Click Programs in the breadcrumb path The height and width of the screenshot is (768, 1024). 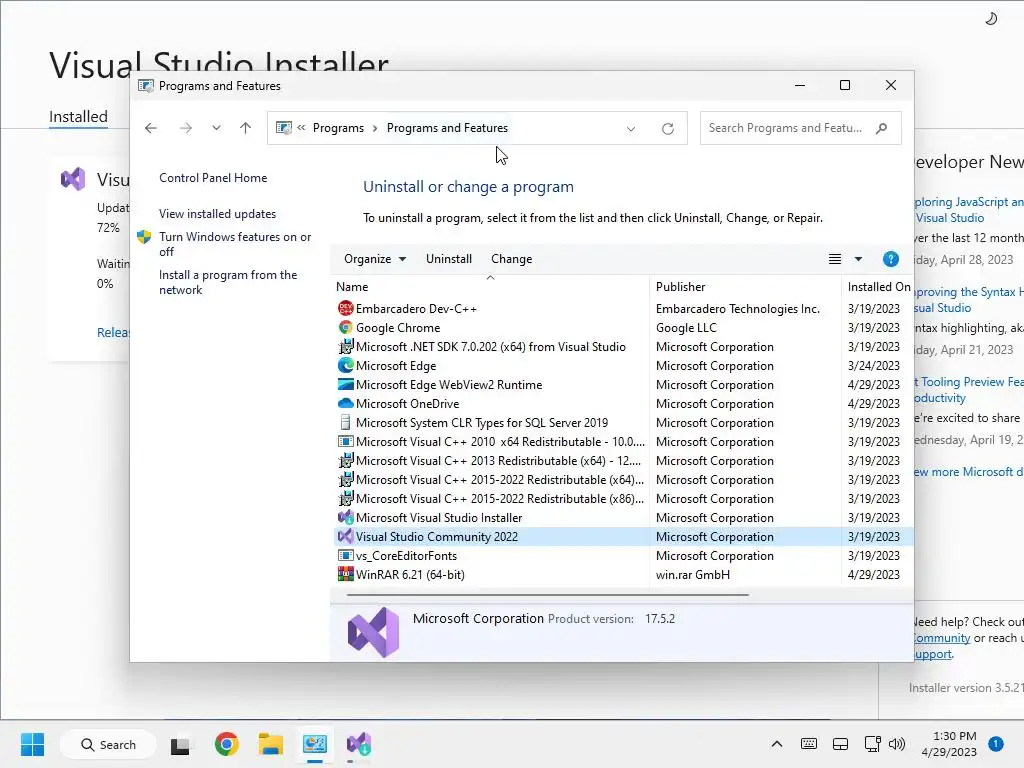(x=338, y=128)
